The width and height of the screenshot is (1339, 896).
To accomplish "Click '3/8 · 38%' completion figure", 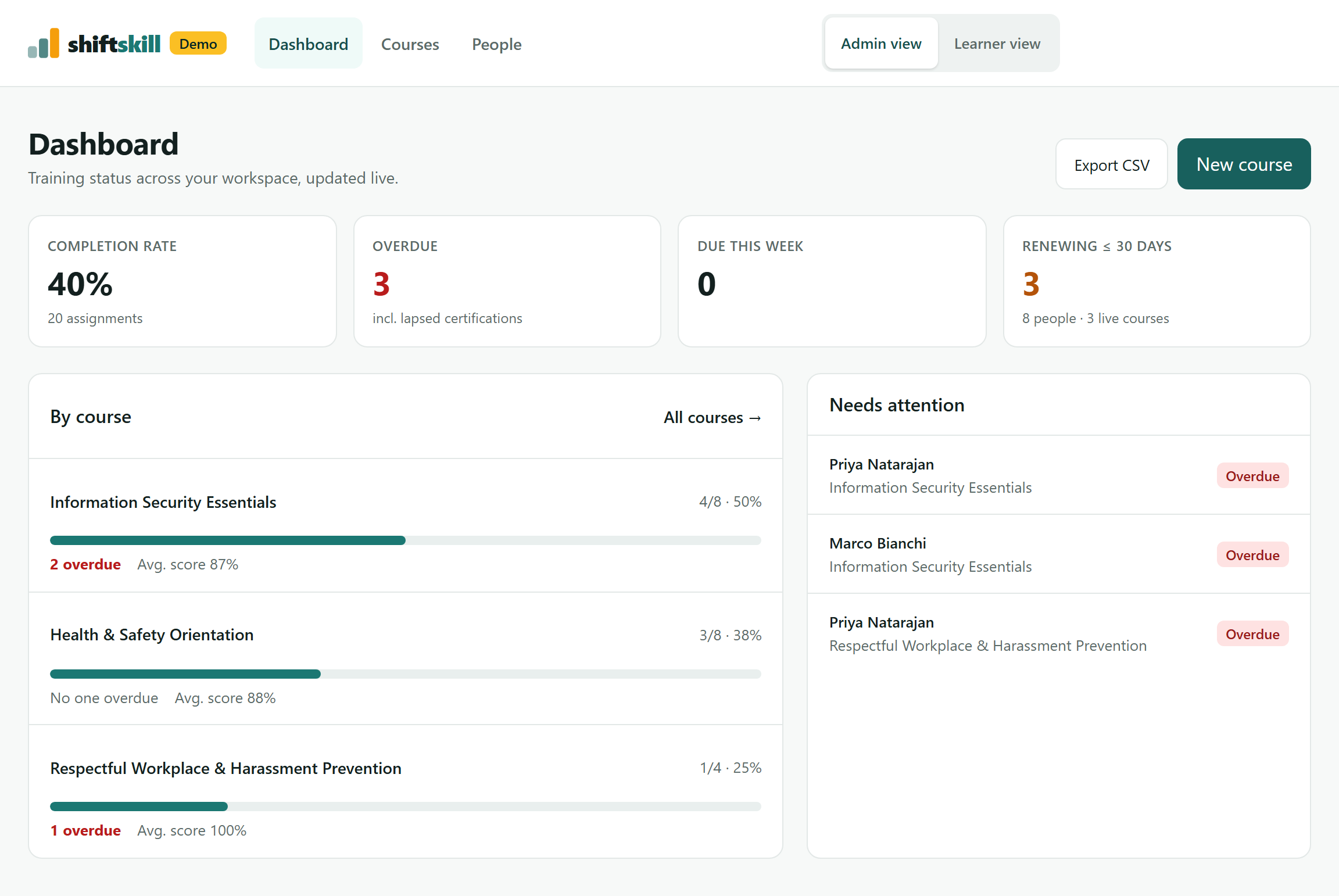I will (x=730, y=635).
